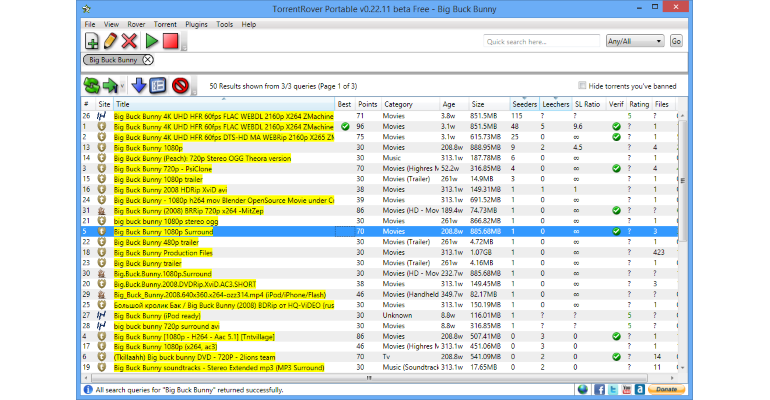Sort by the Points column header
The height and width of the screenshot is (400, 770).
pos(368,104)
